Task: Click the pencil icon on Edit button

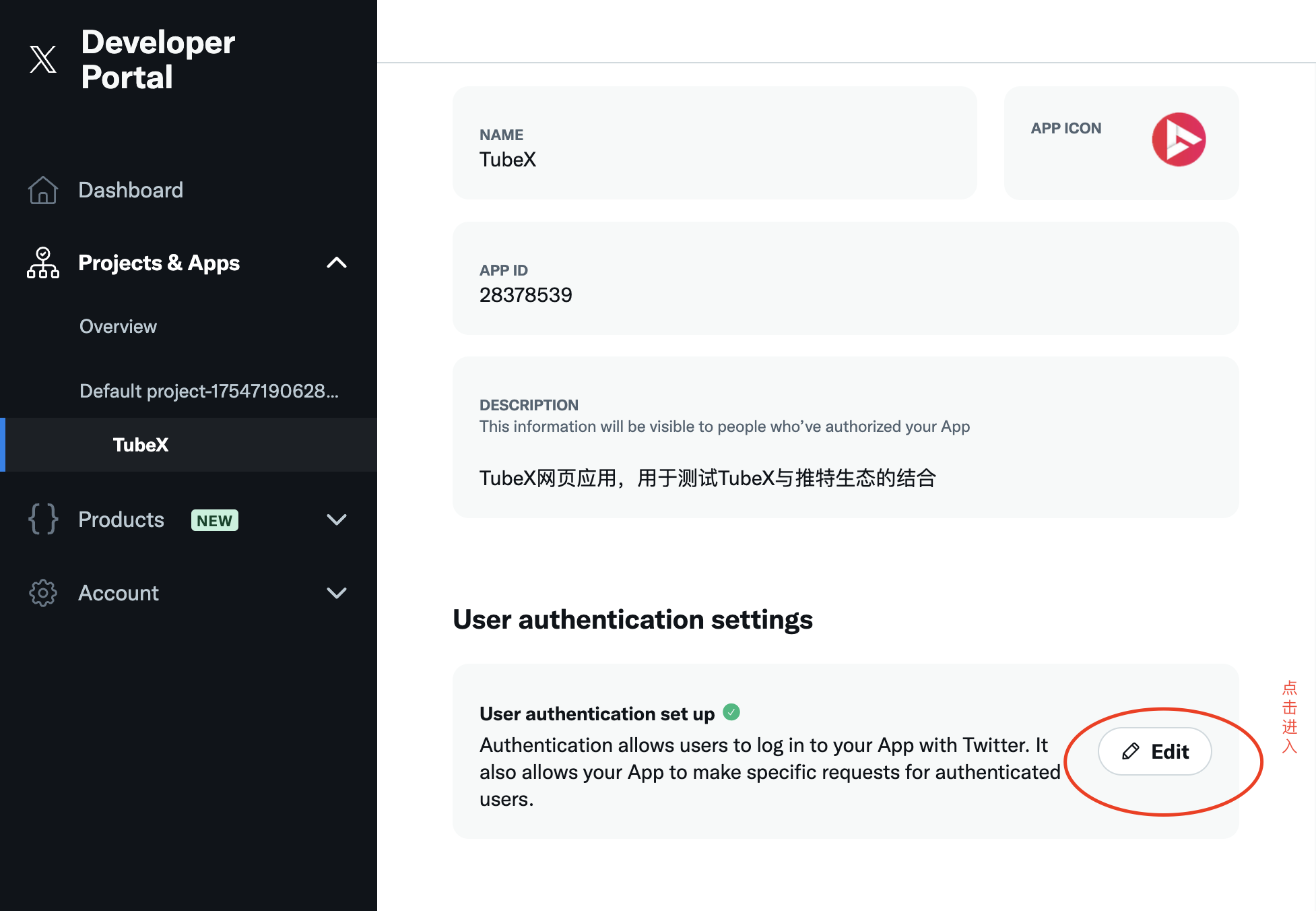Action: coord(1131,751)
